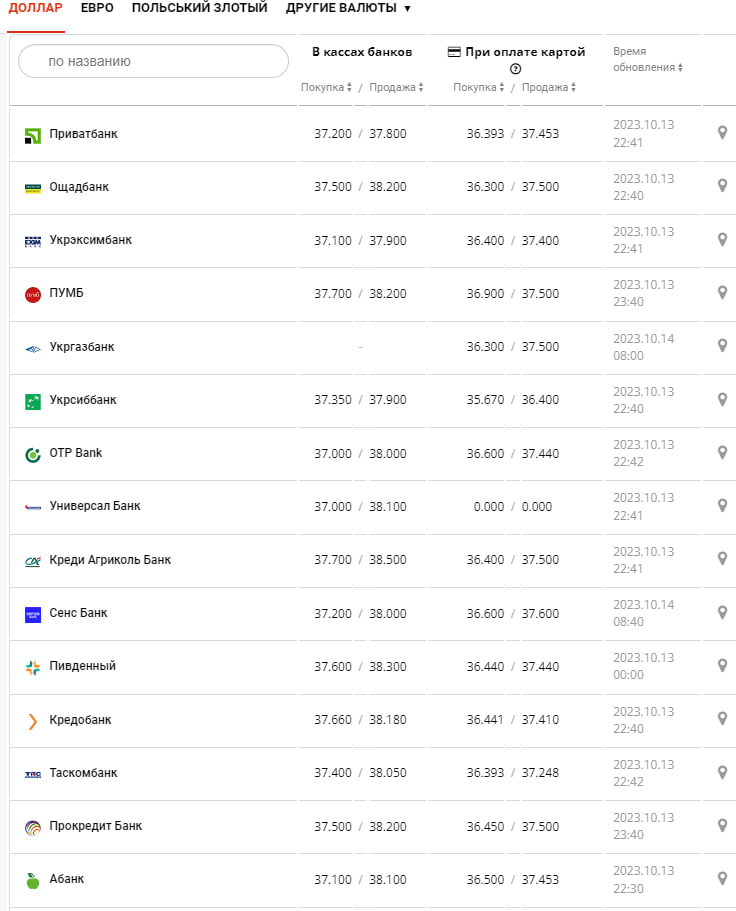Click the map pin for Ощадбанк
The height and width of the screenshot is (911, 736).
[722, 186]
